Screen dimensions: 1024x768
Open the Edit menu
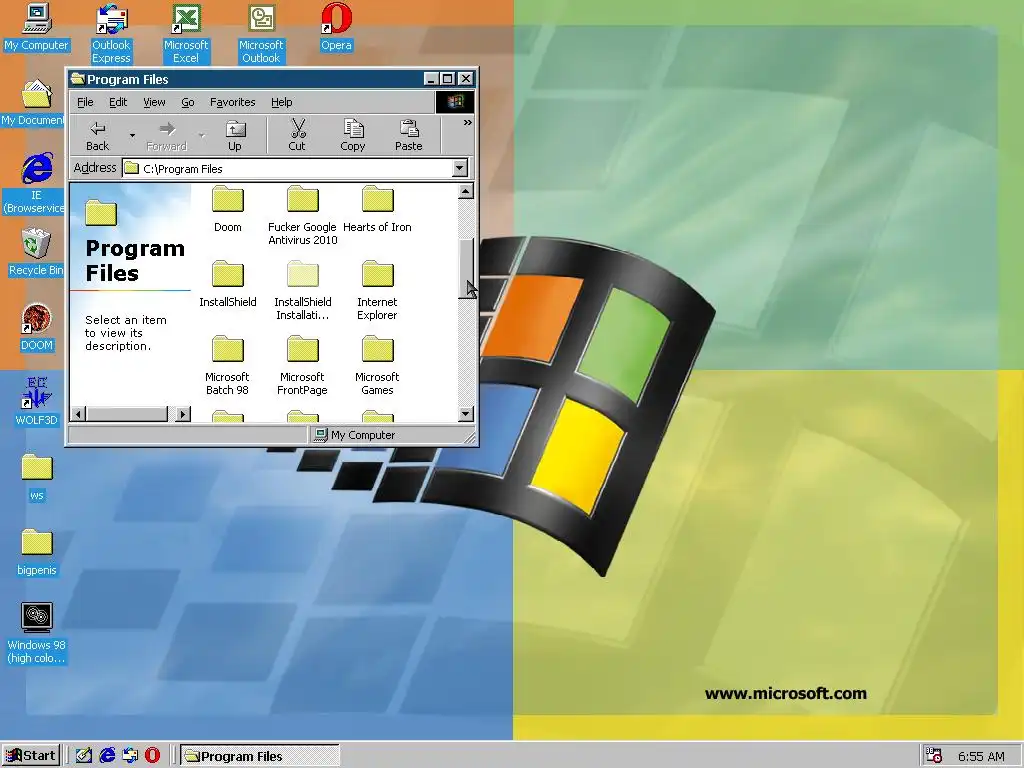tap(118, 102)
